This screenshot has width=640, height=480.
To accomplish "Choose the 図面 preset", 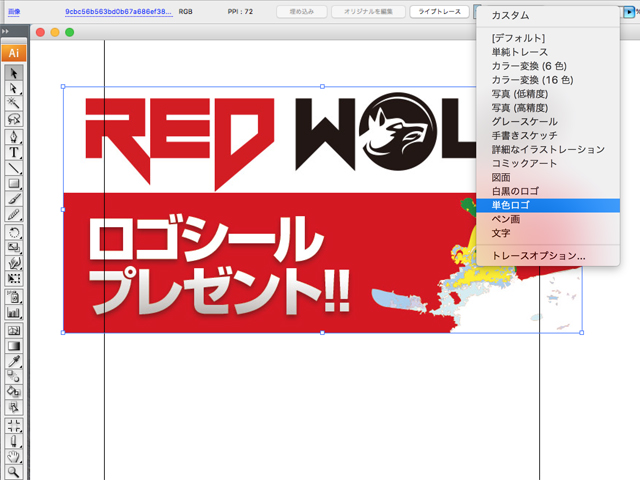I will tap(548, 178).
